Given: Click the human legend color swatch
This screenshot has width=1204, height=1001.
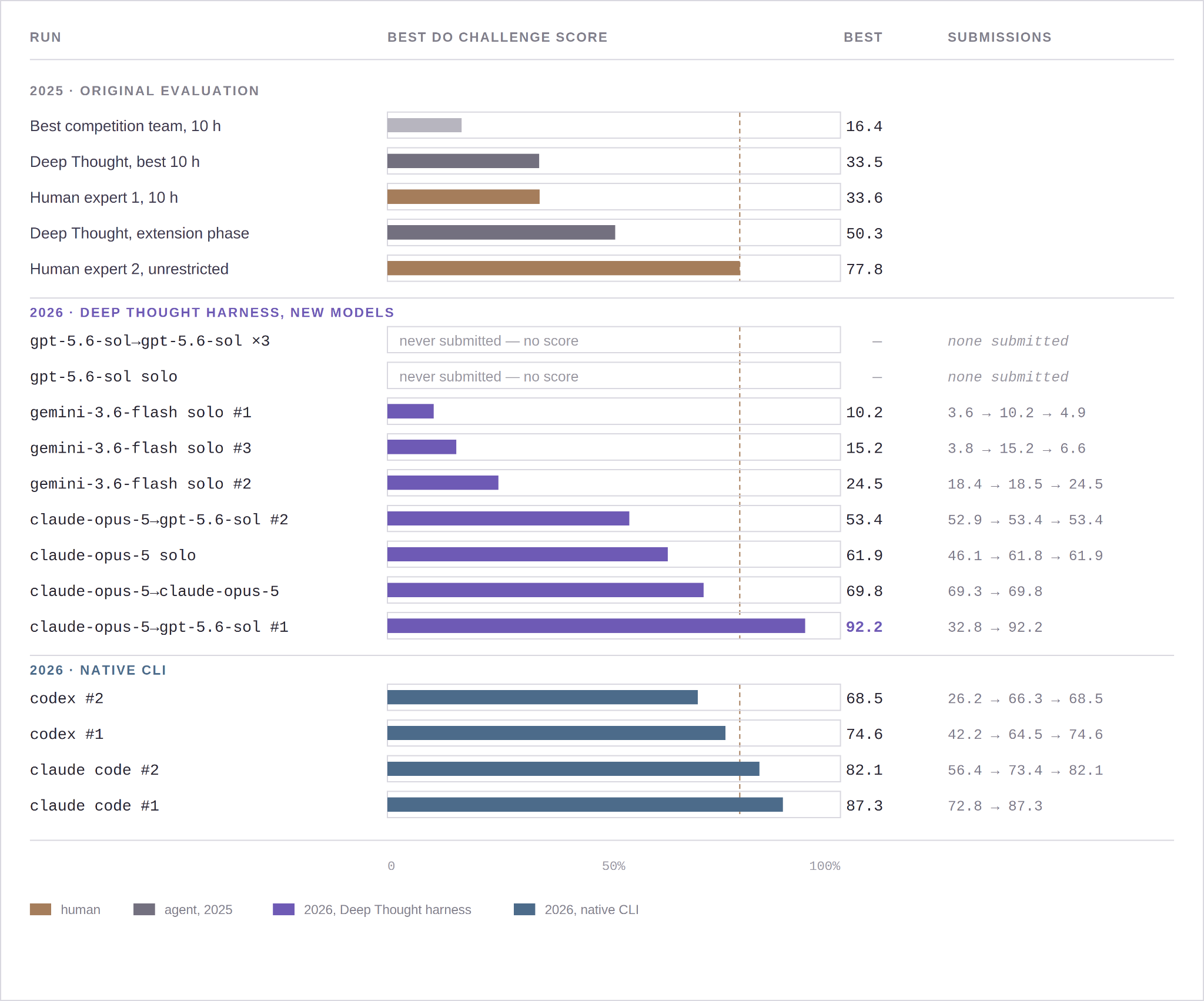Looking at the screenshot, I should [x=41, y=909].
